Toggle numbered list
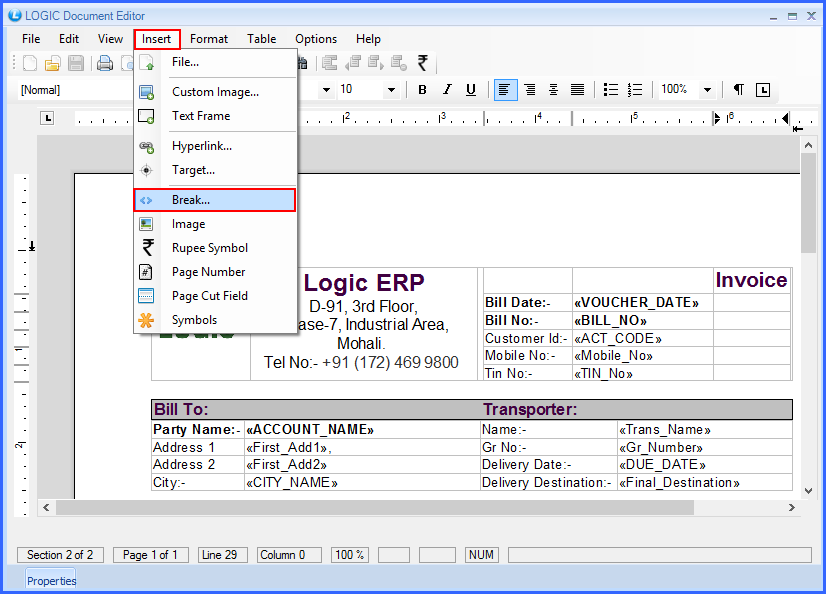The height and width of the screenshot is (594, 826). click(635, 90)
